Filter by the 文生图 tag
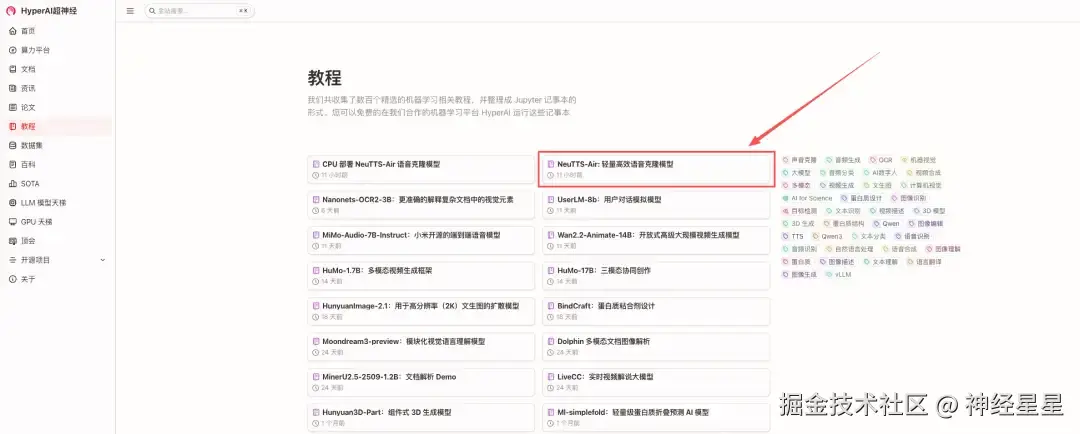 pos(878,185)
